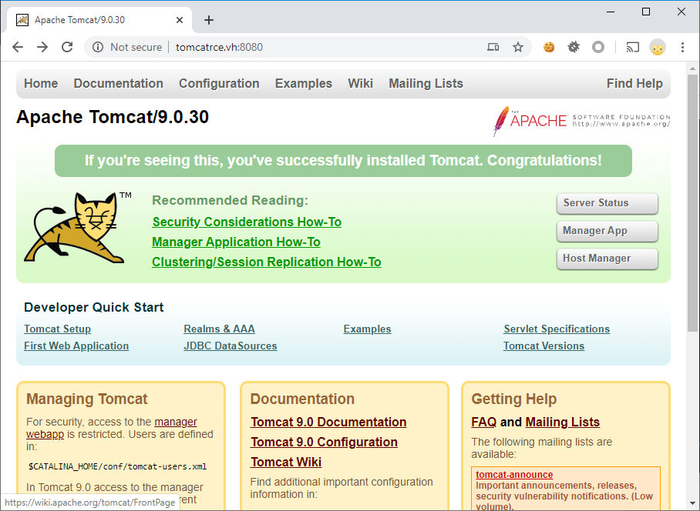Open the Chrome three-dot menu
The height and width of the screenshot is (511, 700).
(683, 47)
